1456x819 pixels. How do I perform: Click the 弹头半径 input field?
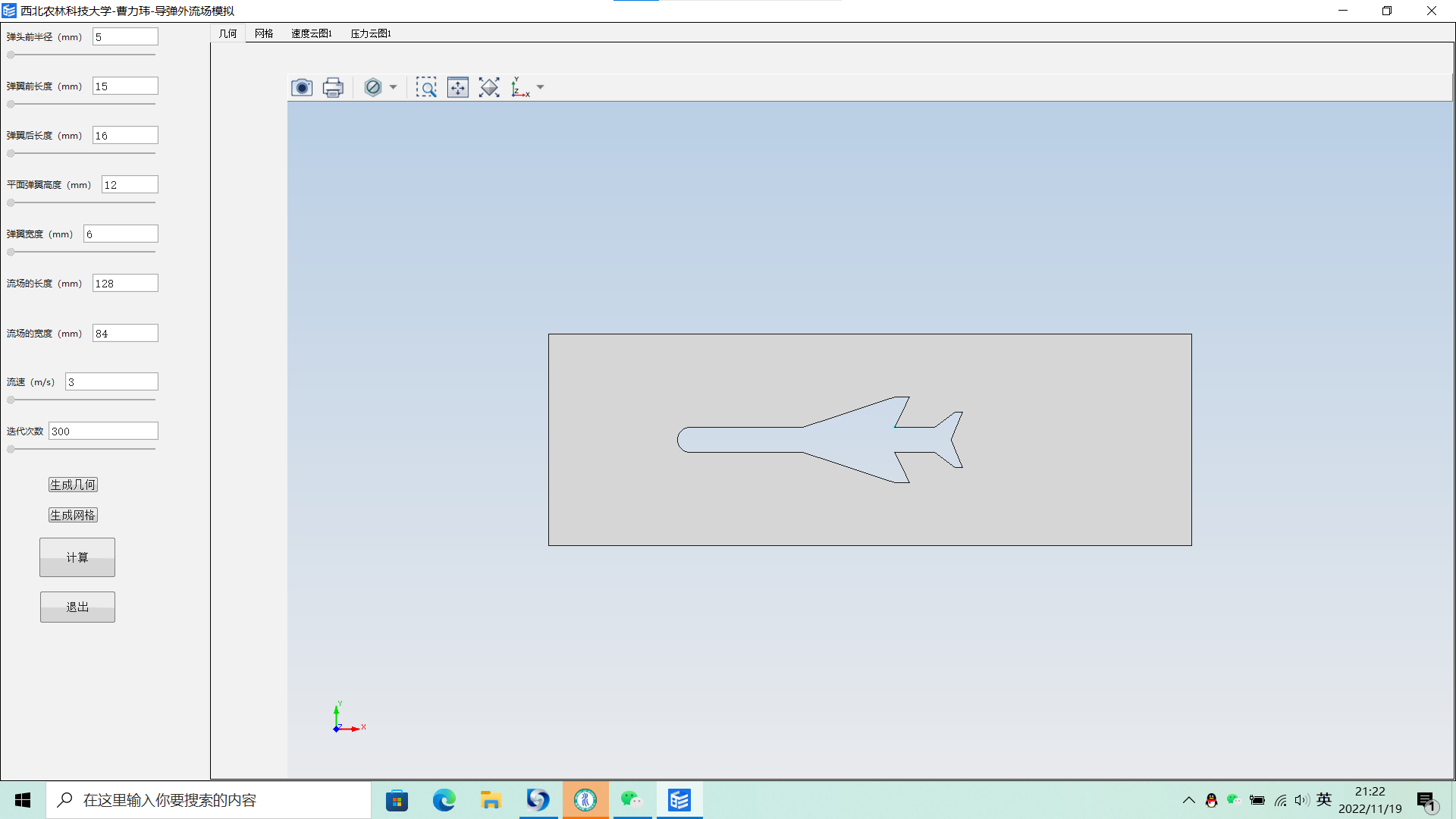pos(124,37)
